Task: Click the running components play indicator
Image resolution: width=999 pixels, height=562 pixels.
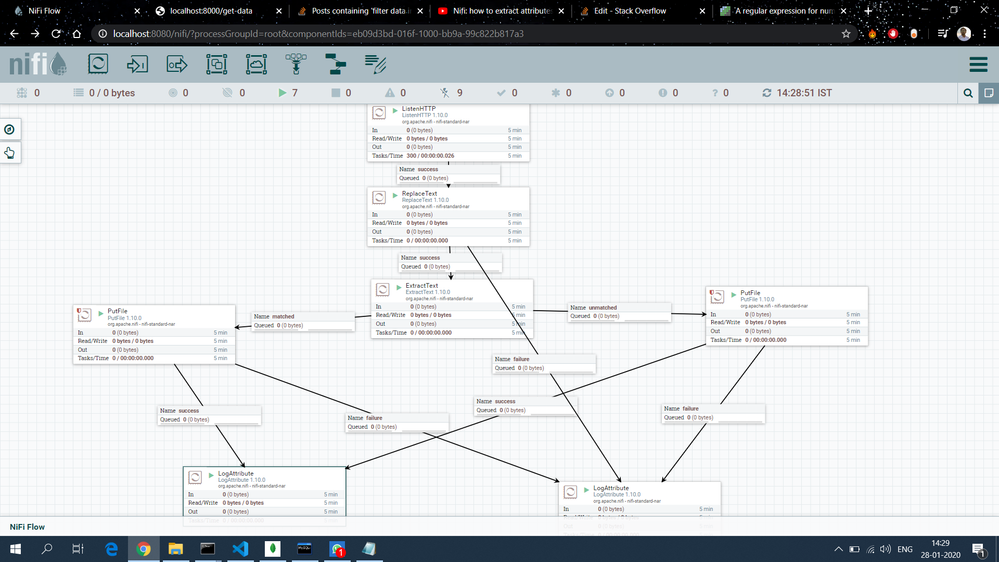Action: (x=282, y=93)
